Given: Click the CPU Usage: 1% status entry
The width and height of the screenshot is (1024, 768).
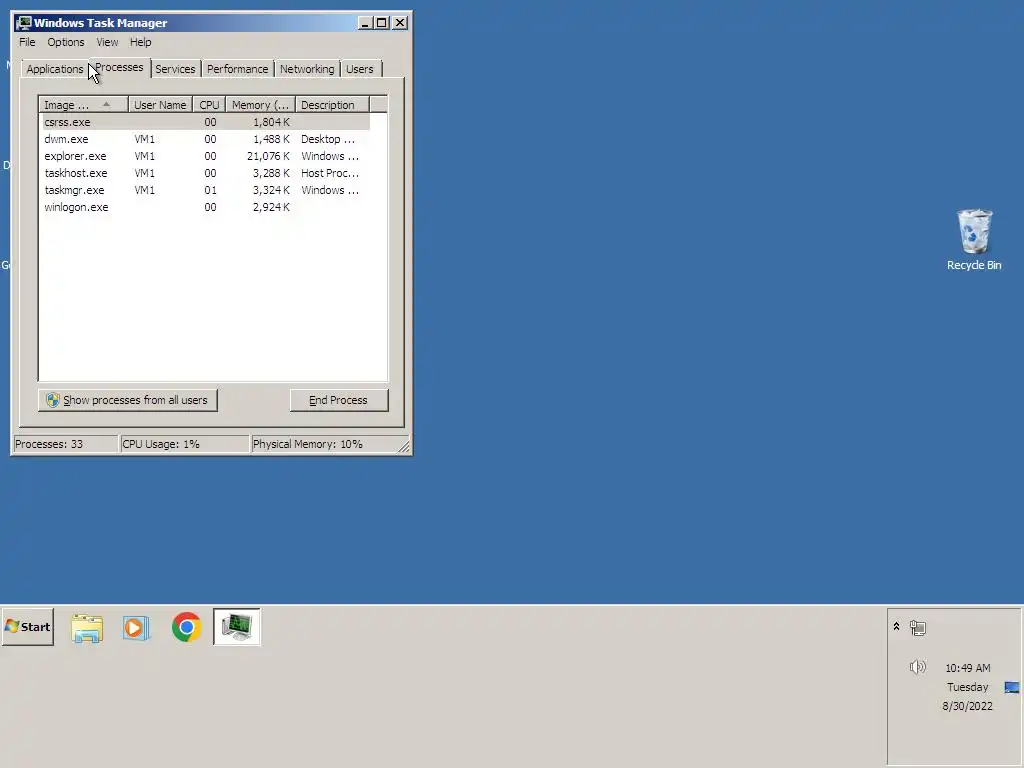Looking at the screenshot, I should point(185,444).
